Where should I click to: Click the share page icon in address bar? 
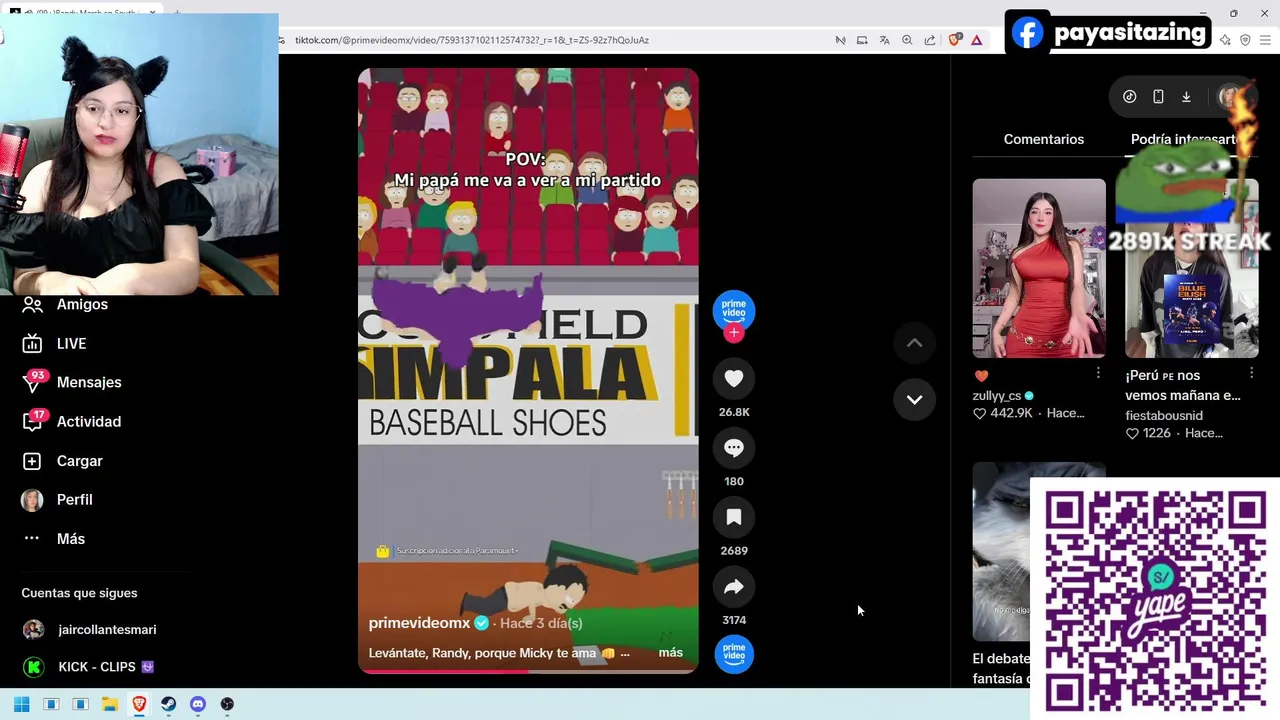(x=930, y=40)
